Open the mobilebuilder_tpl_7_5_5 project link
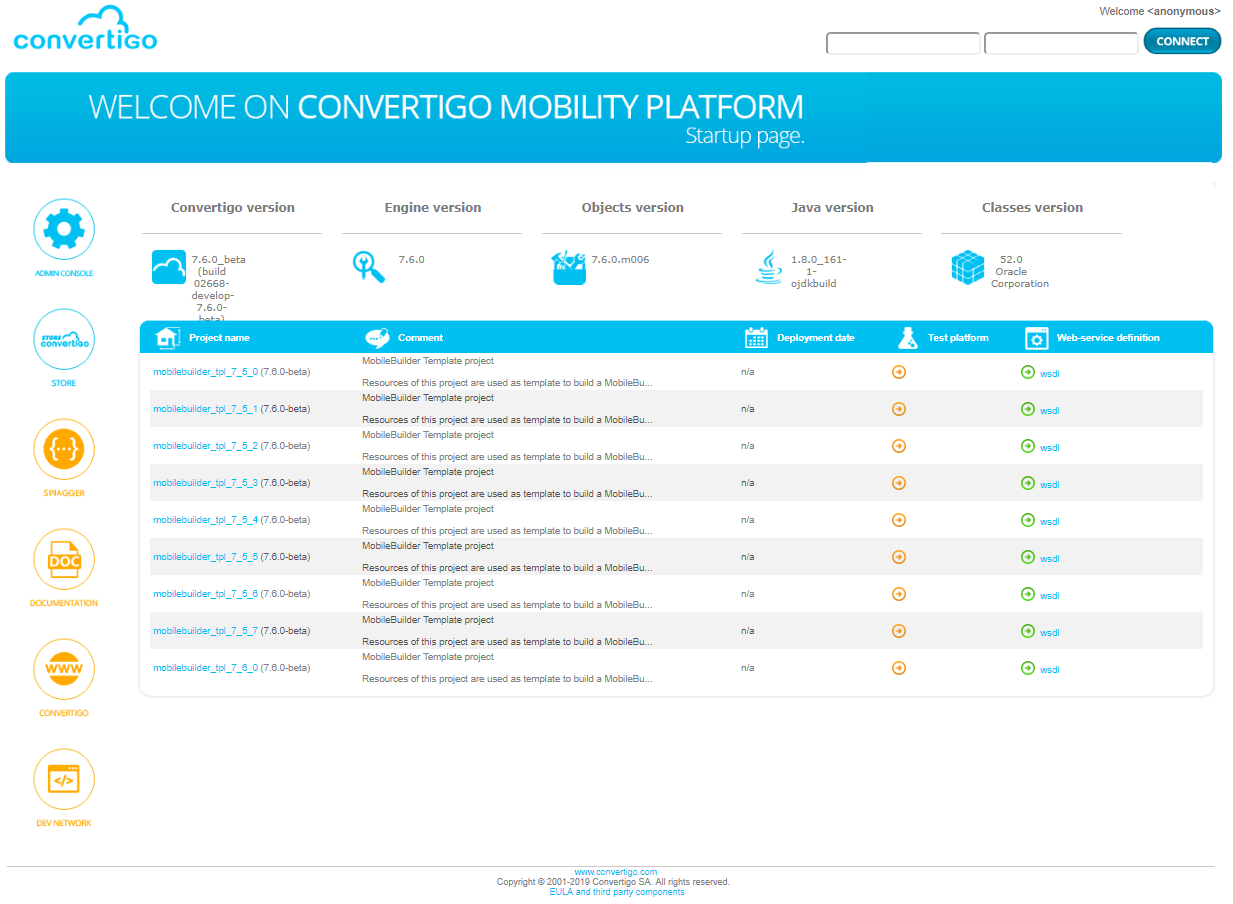The height and width of the screenshot is (904, 1233). [205, 557]
